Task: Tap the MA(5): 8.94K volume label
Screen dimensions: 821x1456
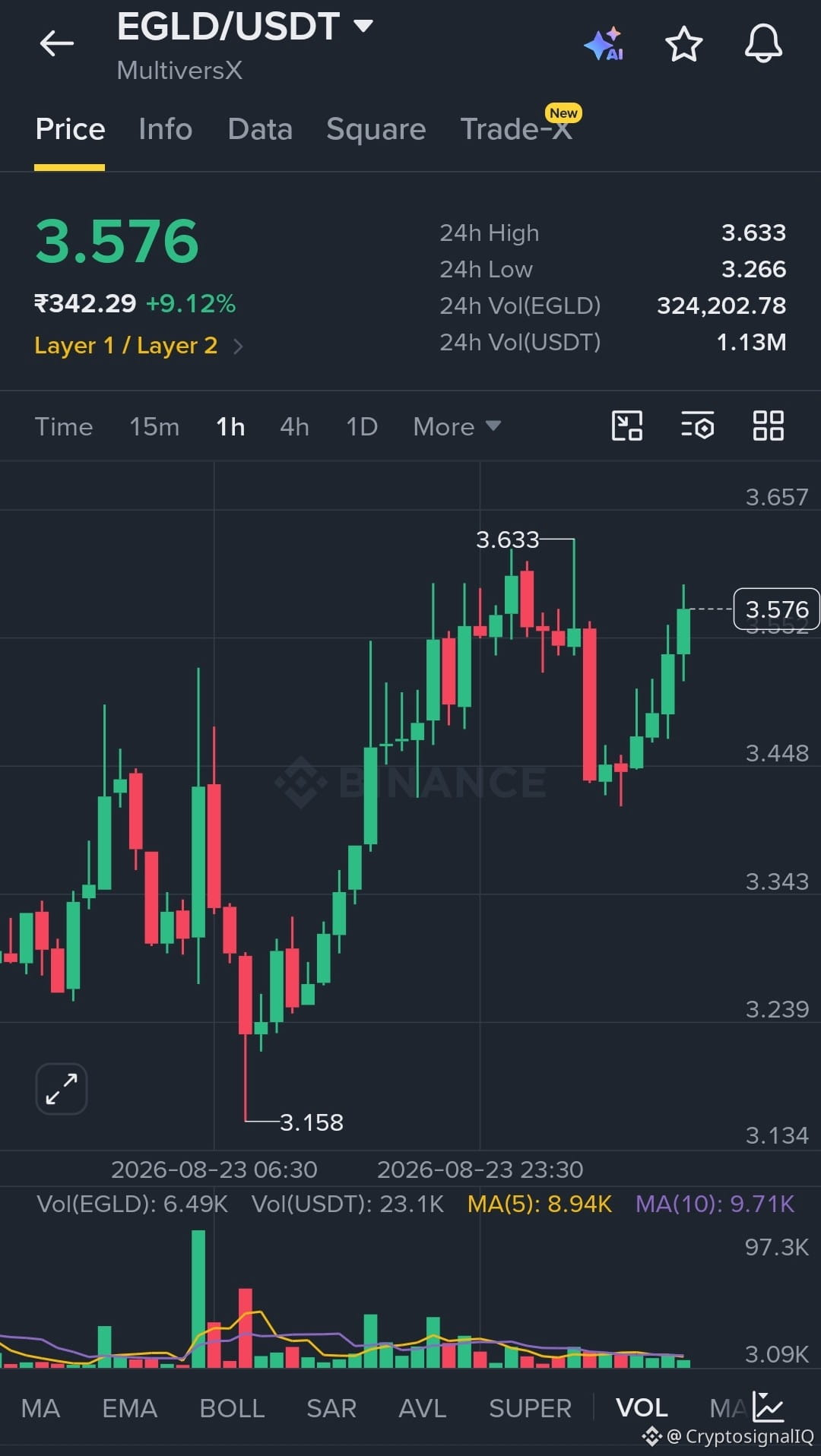Action: pyautogui.click(x=540, y=1204)
